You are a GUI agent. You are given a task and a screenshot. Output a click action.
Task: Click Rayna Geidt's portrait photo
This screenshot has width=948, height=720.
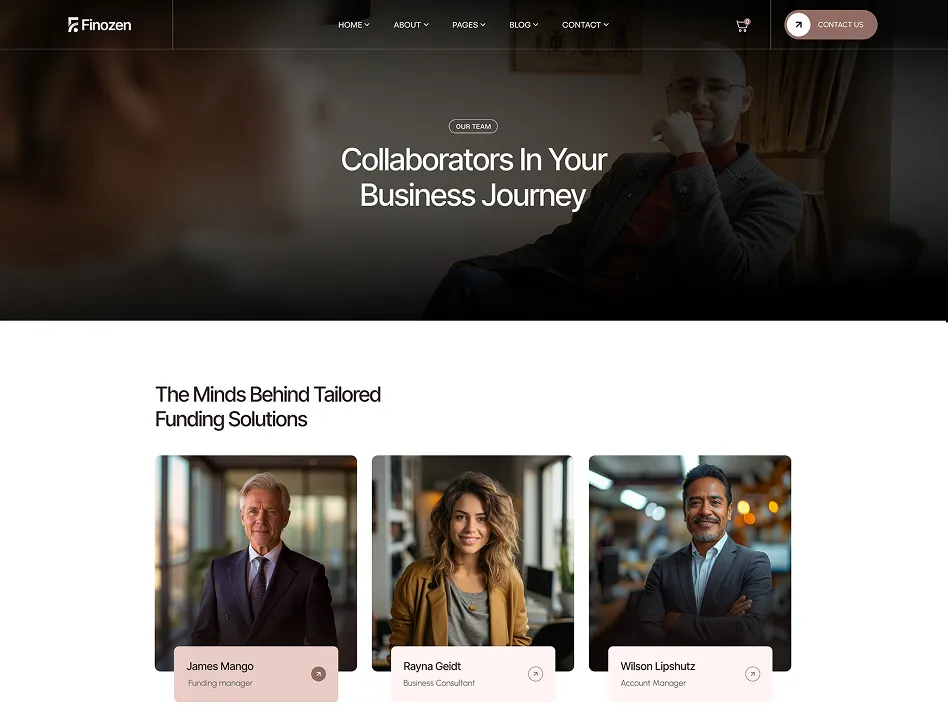click(x=473, y=550)
